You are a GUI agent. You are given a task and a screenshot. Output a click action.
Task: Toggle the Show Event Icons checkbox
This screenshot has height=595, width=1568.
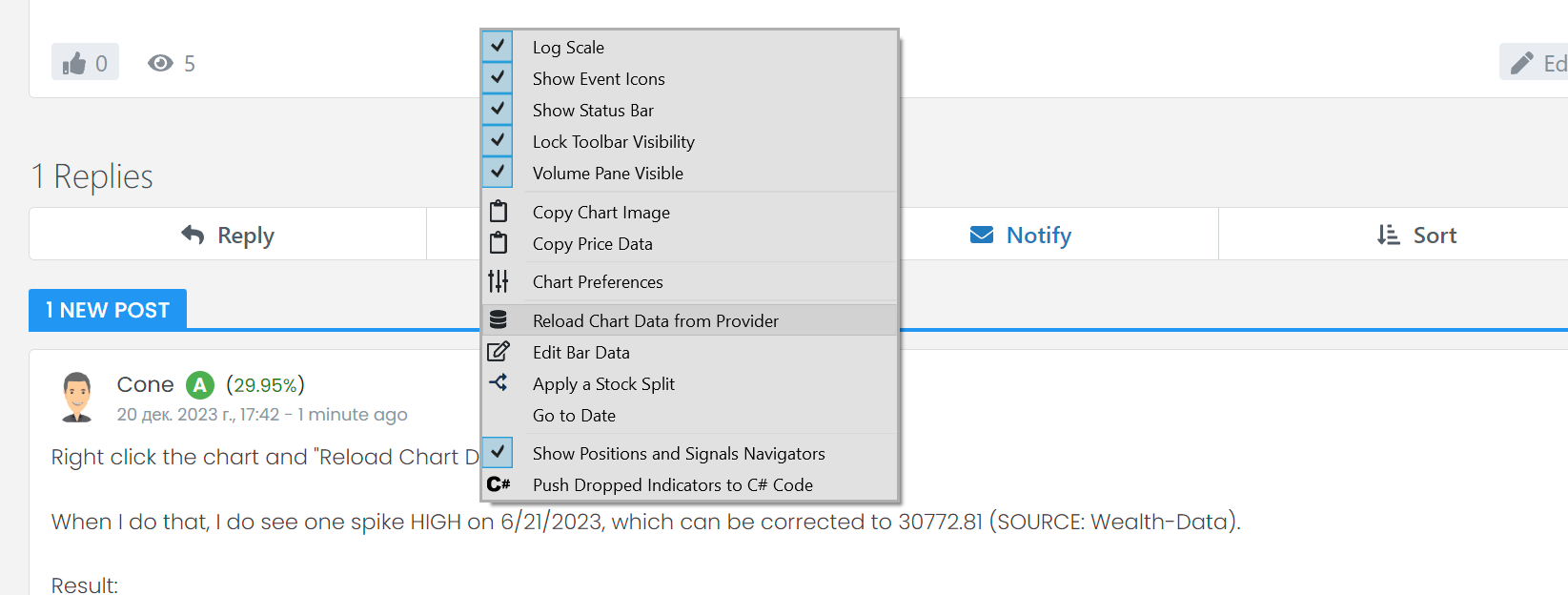pyautogui.click(x=498, y=77)
